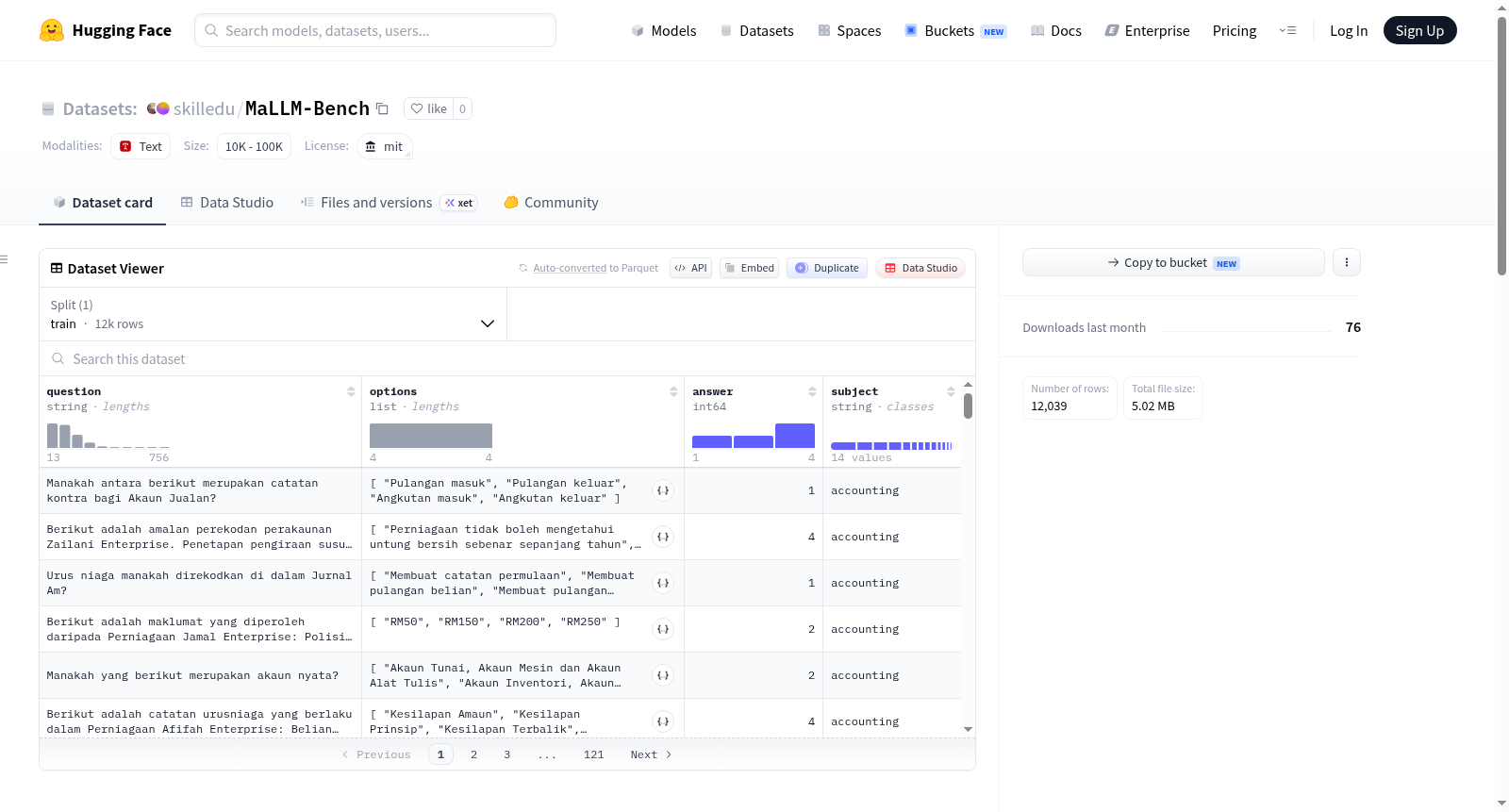1509x812 pixels.
Task: Sort by the question column
Action: click(x=351, y=391)
